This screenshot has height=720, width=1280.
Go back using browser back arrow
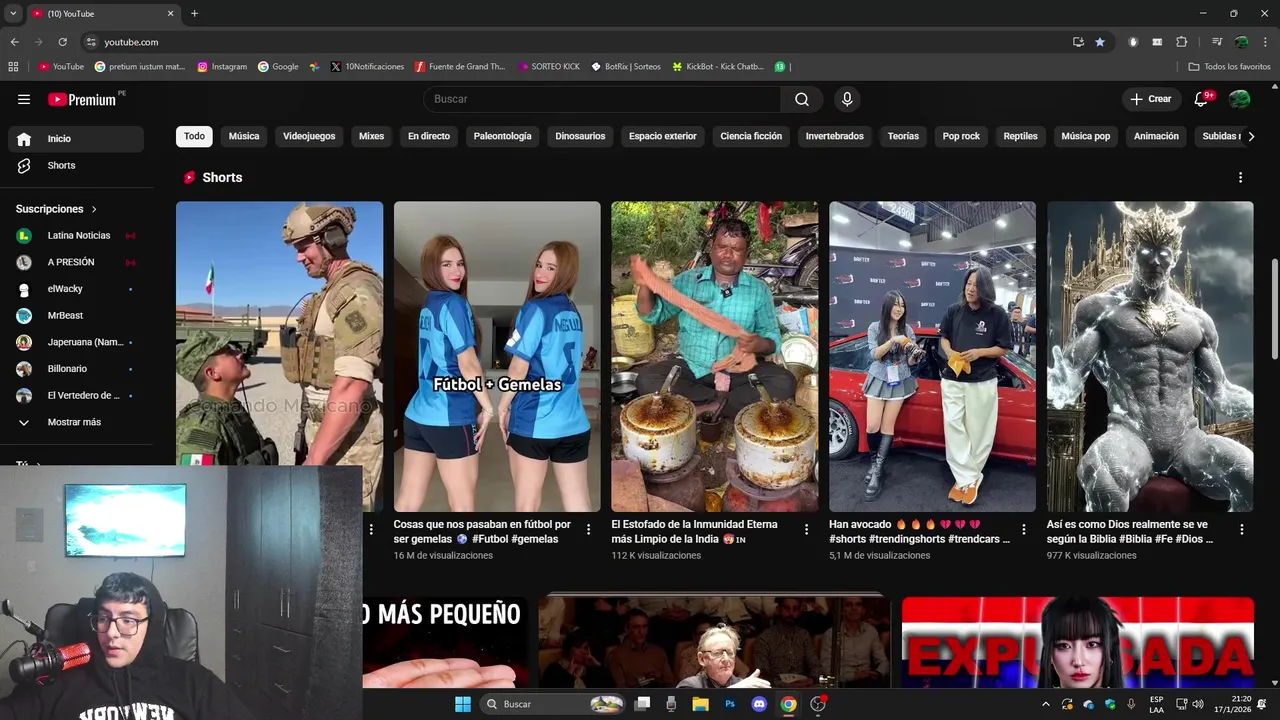pos(14,42)
